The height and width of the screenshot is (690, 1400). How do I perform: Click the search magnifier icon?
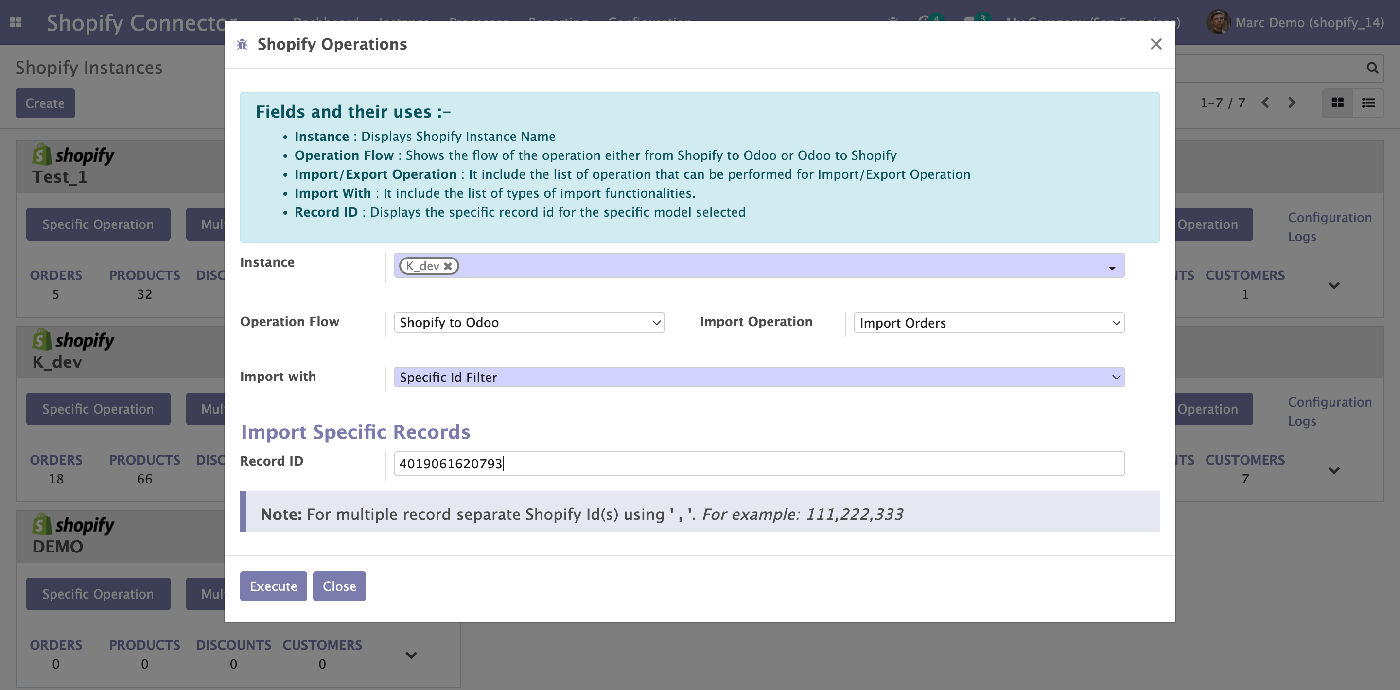coord(1373,68)
